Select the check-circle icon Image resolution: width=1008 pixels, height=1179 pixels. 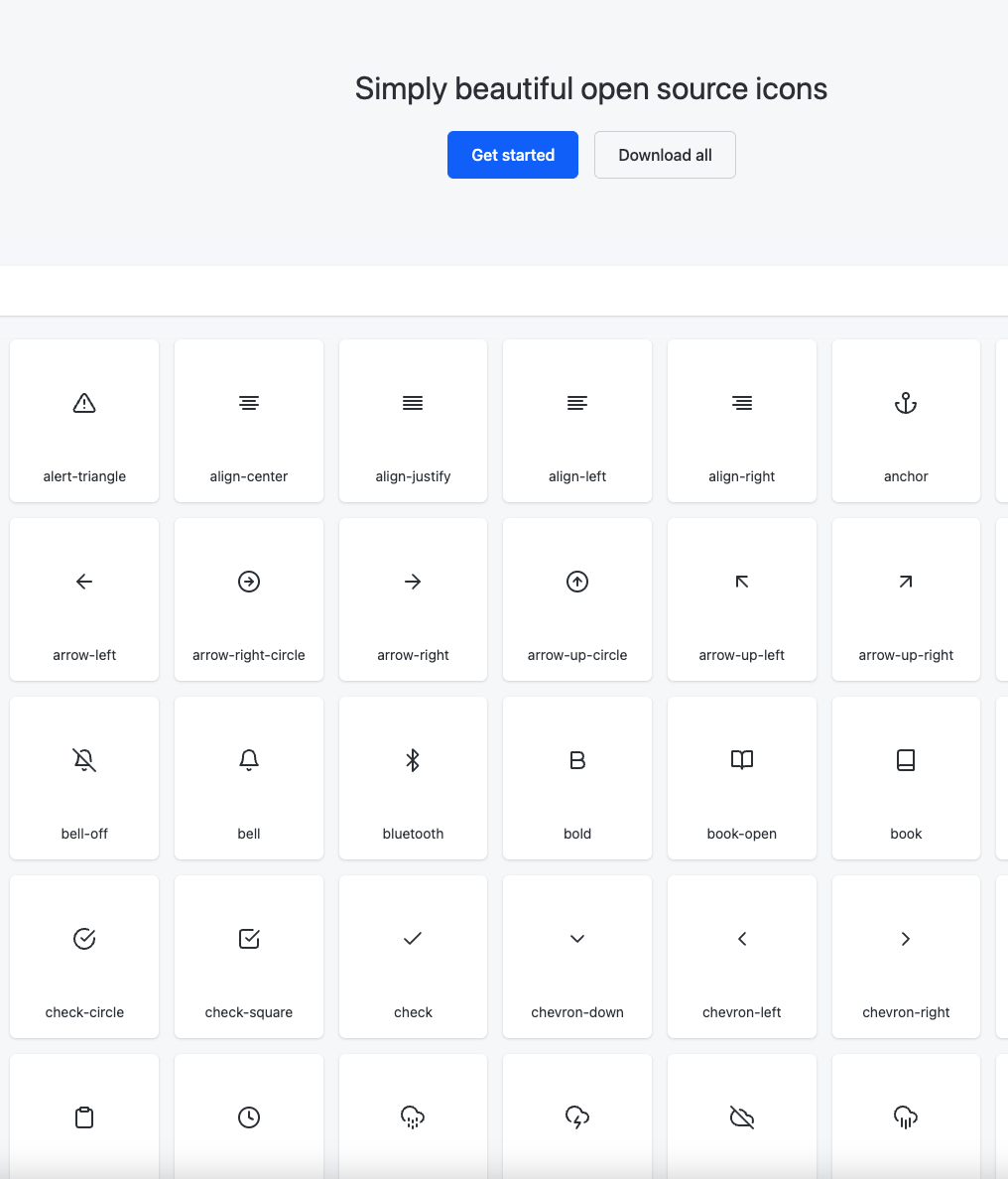84,939
